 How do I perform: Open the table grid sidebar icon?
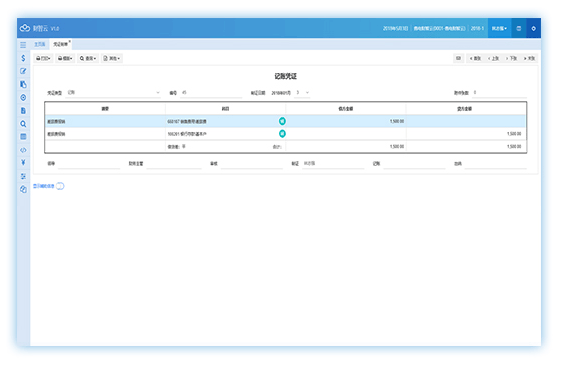click(x=23, y=137)
